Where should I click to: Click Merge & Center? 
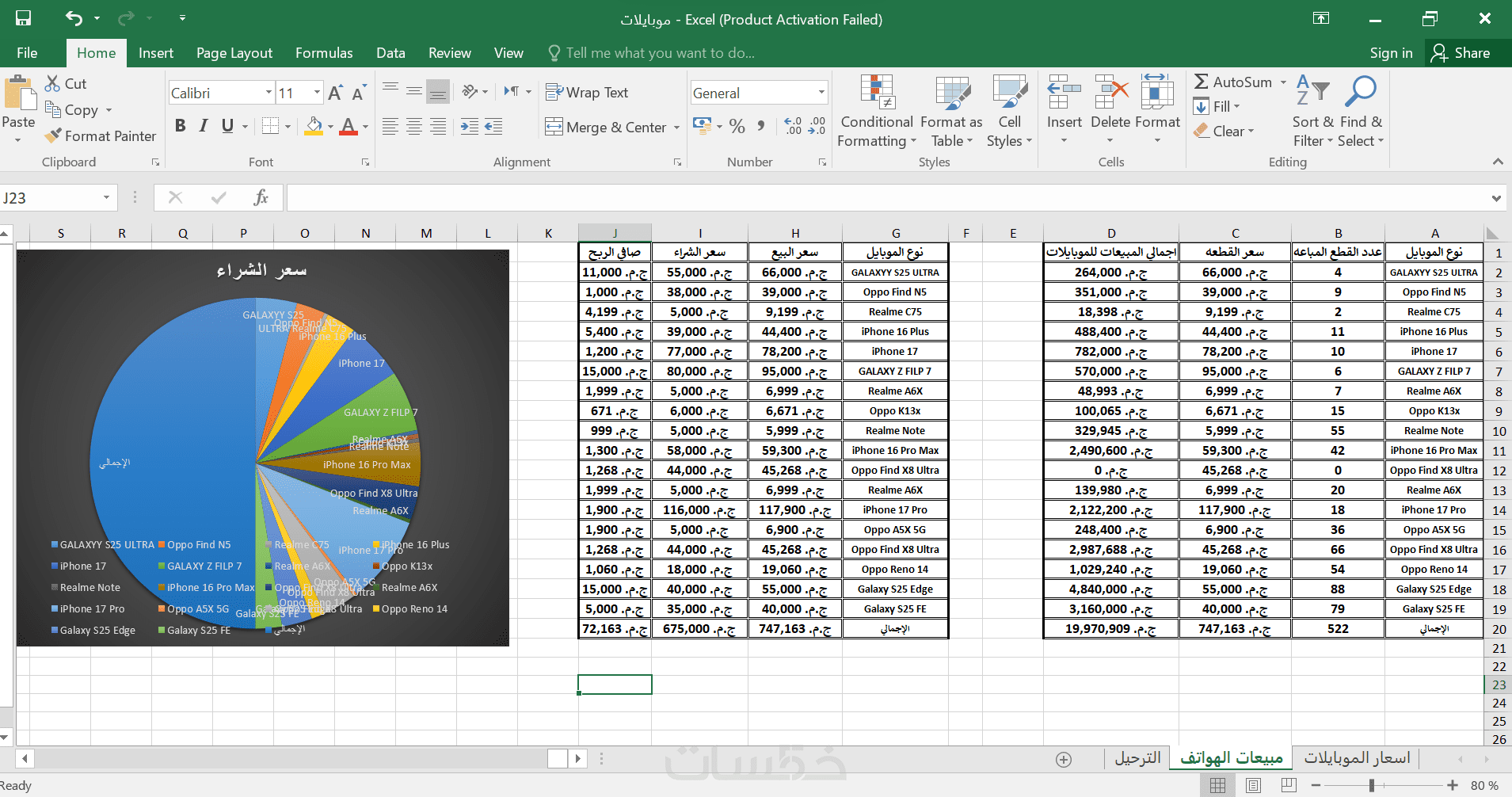(x=607, y=128)
